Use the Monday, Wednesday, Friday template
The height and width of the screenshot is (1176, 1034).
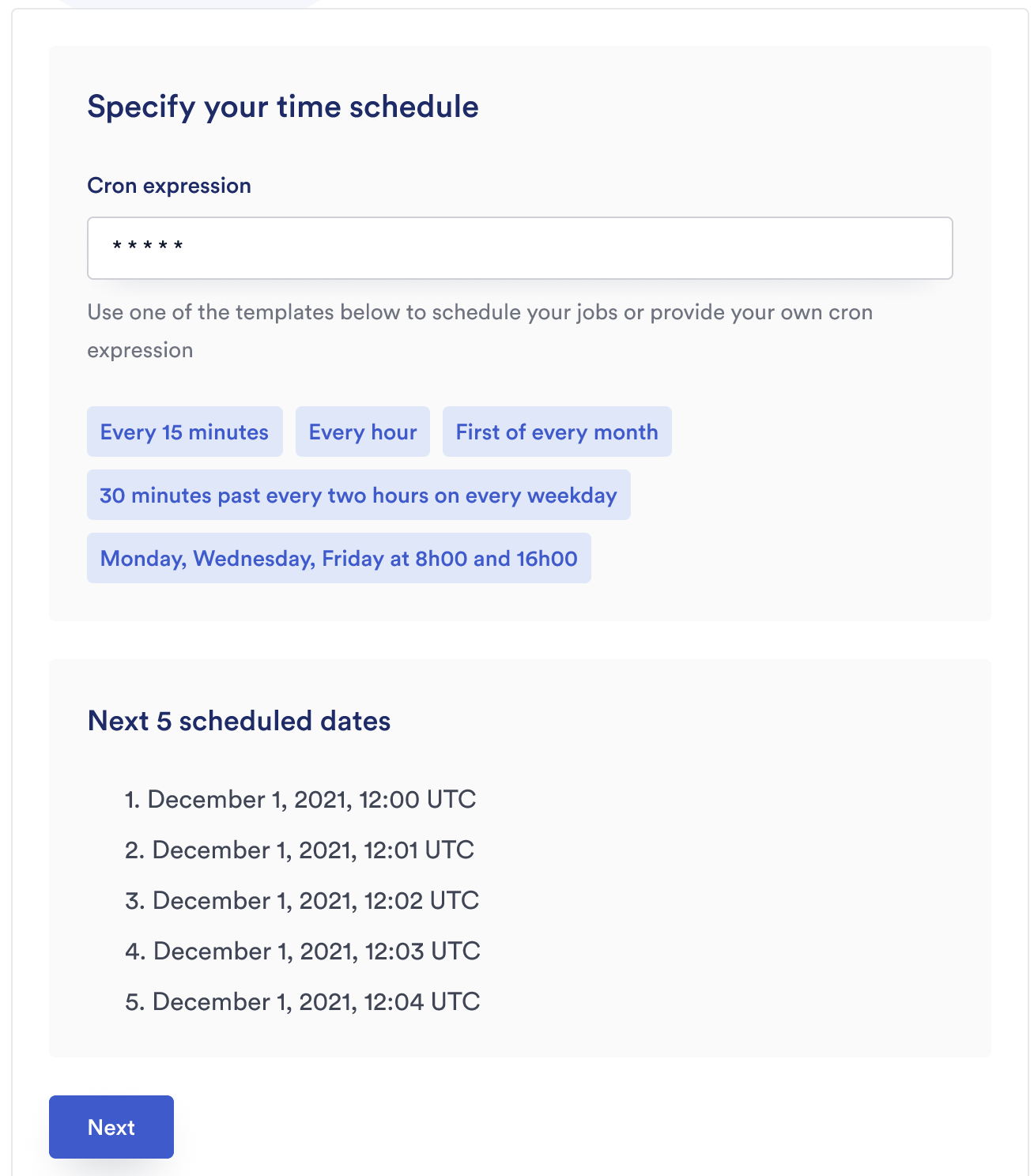338,558
